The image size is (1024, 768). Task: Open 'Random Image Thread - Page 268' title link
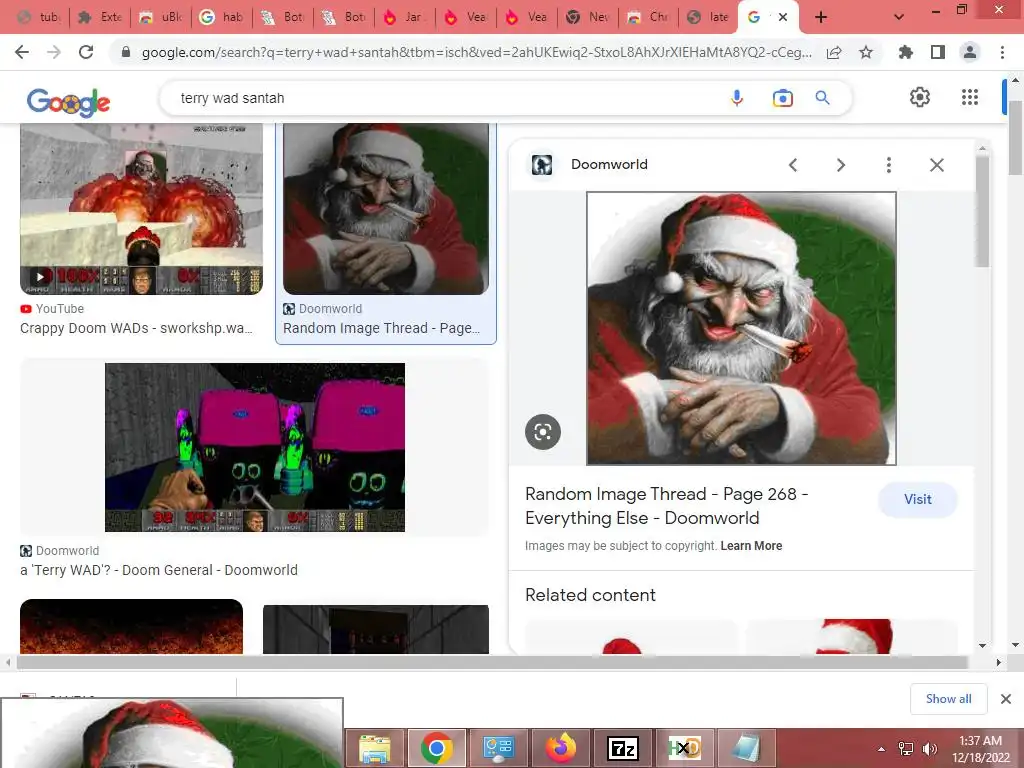(x=667, y=506)
